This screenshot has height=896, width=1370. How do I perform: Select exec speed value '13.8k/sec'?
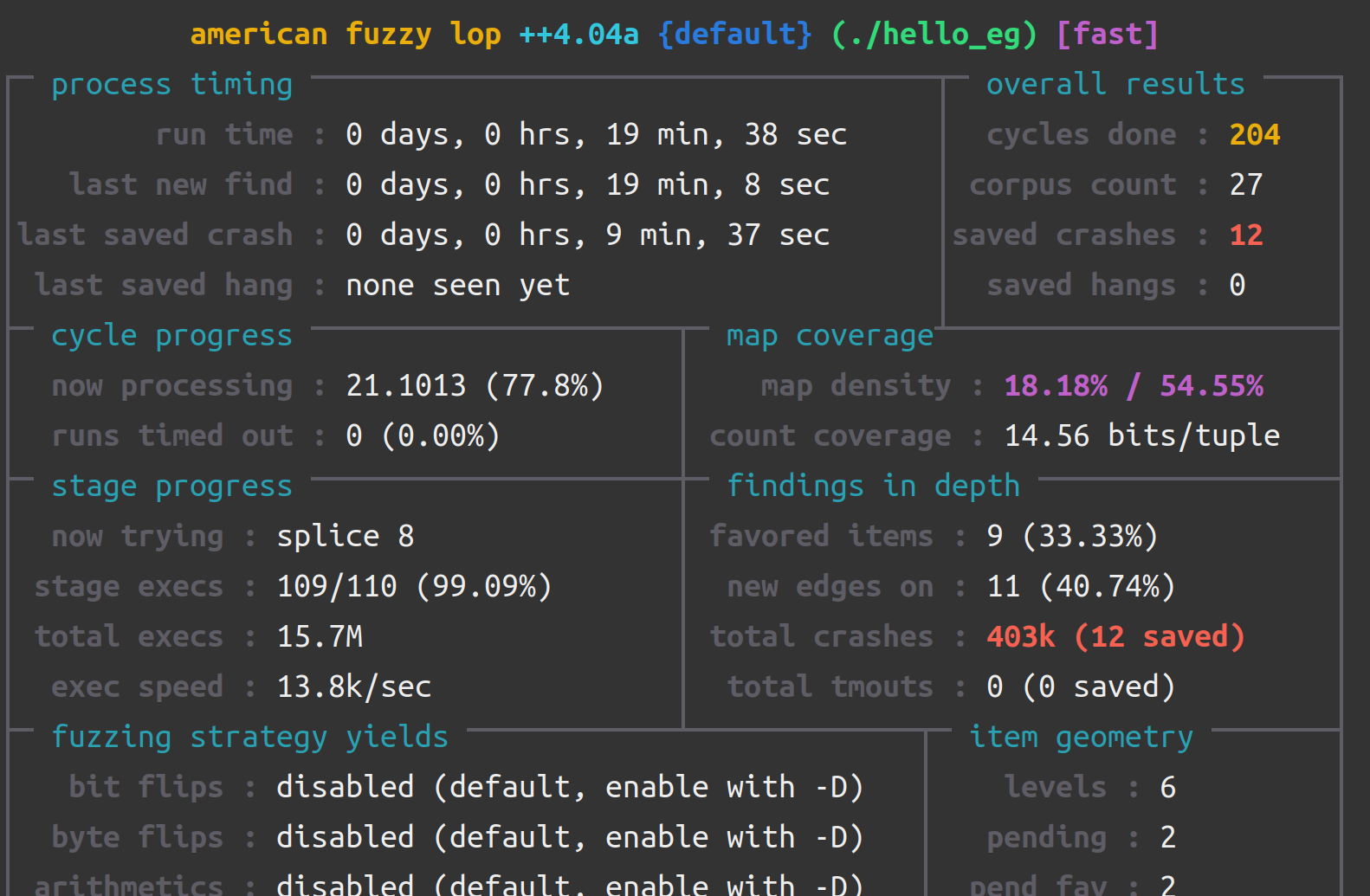(354, 687)
